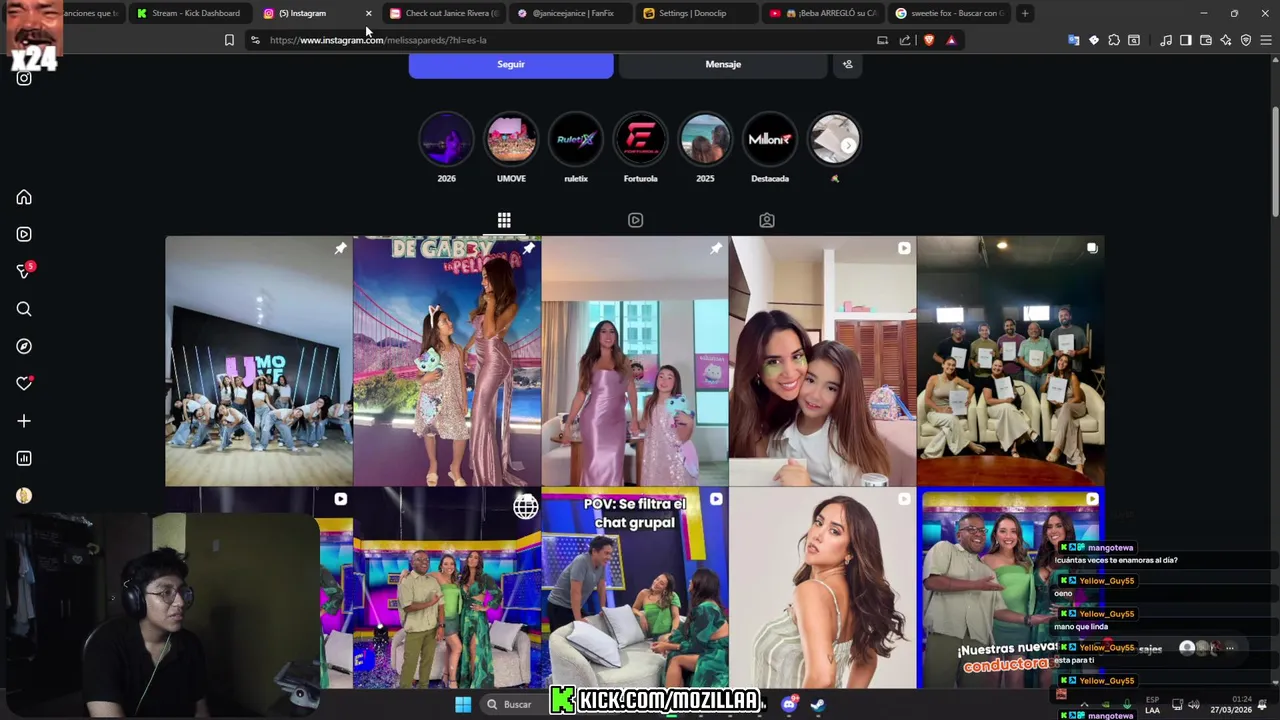Open the POV Se filtra el chat grupal reel
This screenshot has height=720, width=1280.
click(635, 588)
